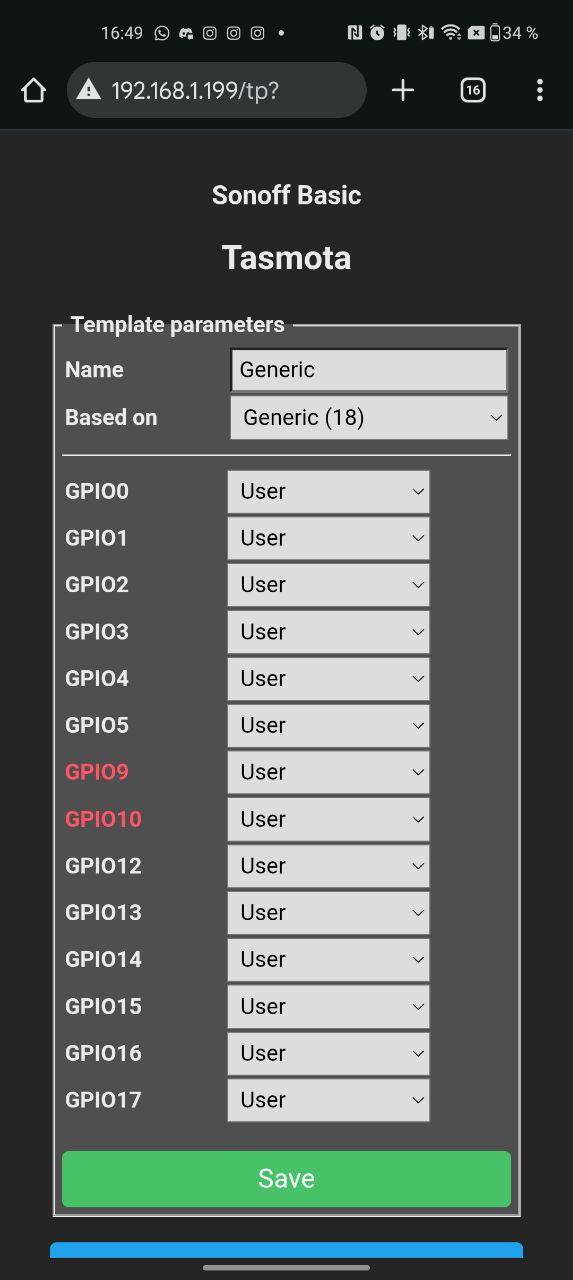The height and width of the screenshot is (1280, 573).
Task: Tap the blue button below Save
Action: [286, 1250]
